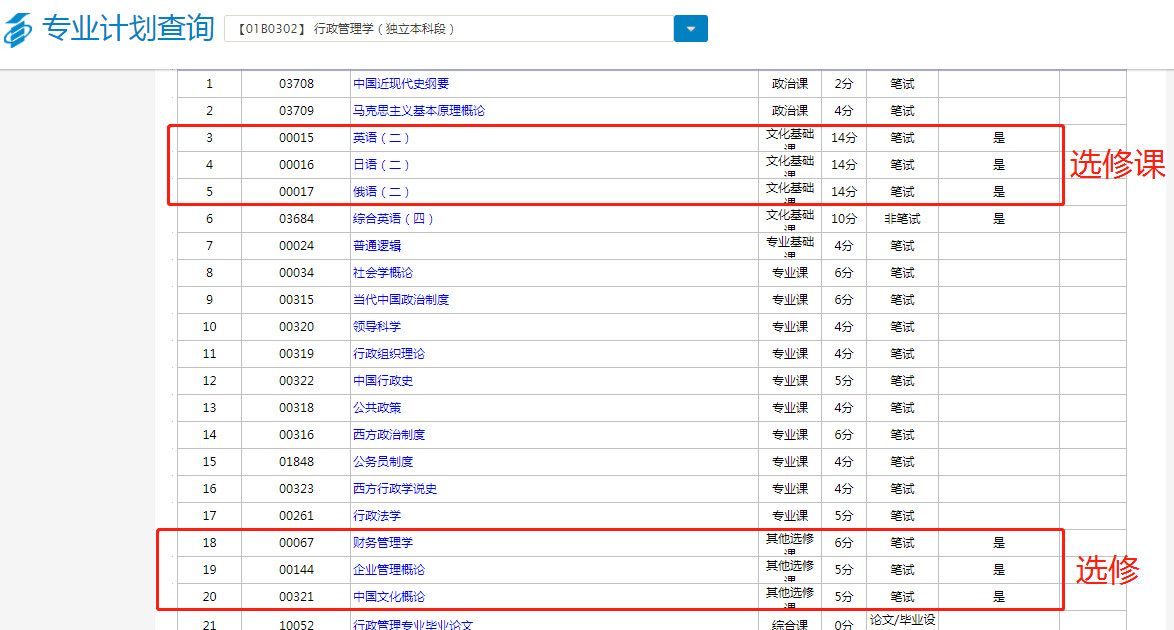
Task: Select course code 00144
Action: point(296,569)
